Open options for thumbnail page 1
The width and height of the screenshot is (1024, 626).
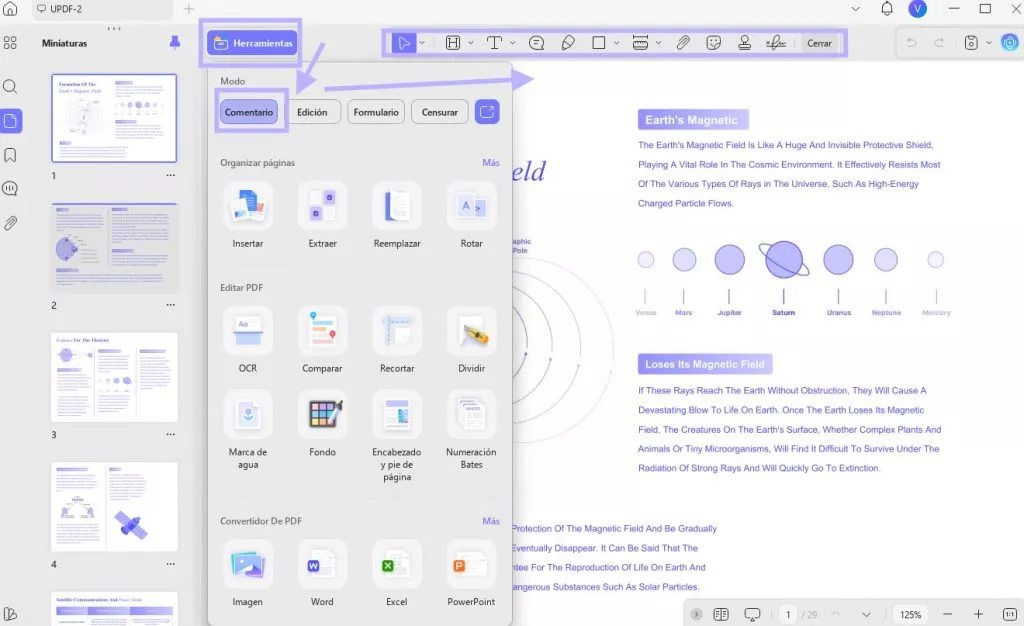(x=170, y=175)
